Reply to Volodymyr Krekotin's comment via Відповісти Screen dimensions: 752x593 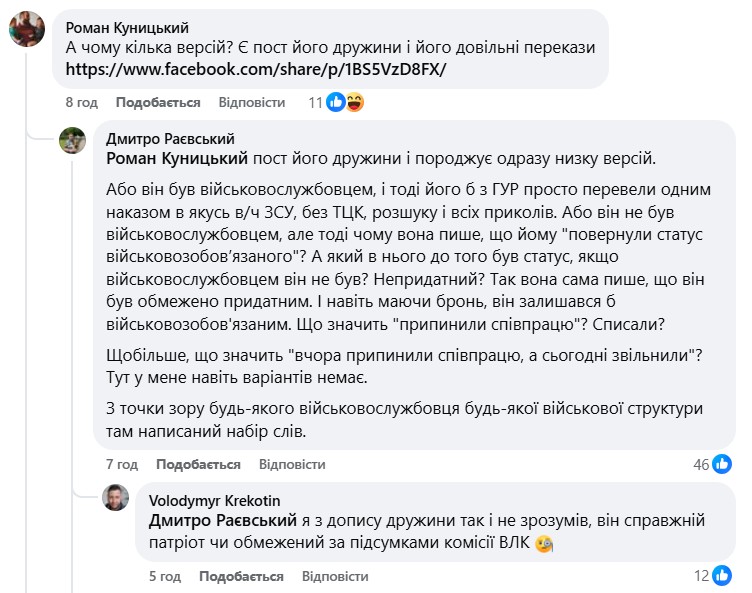[335, 577]
